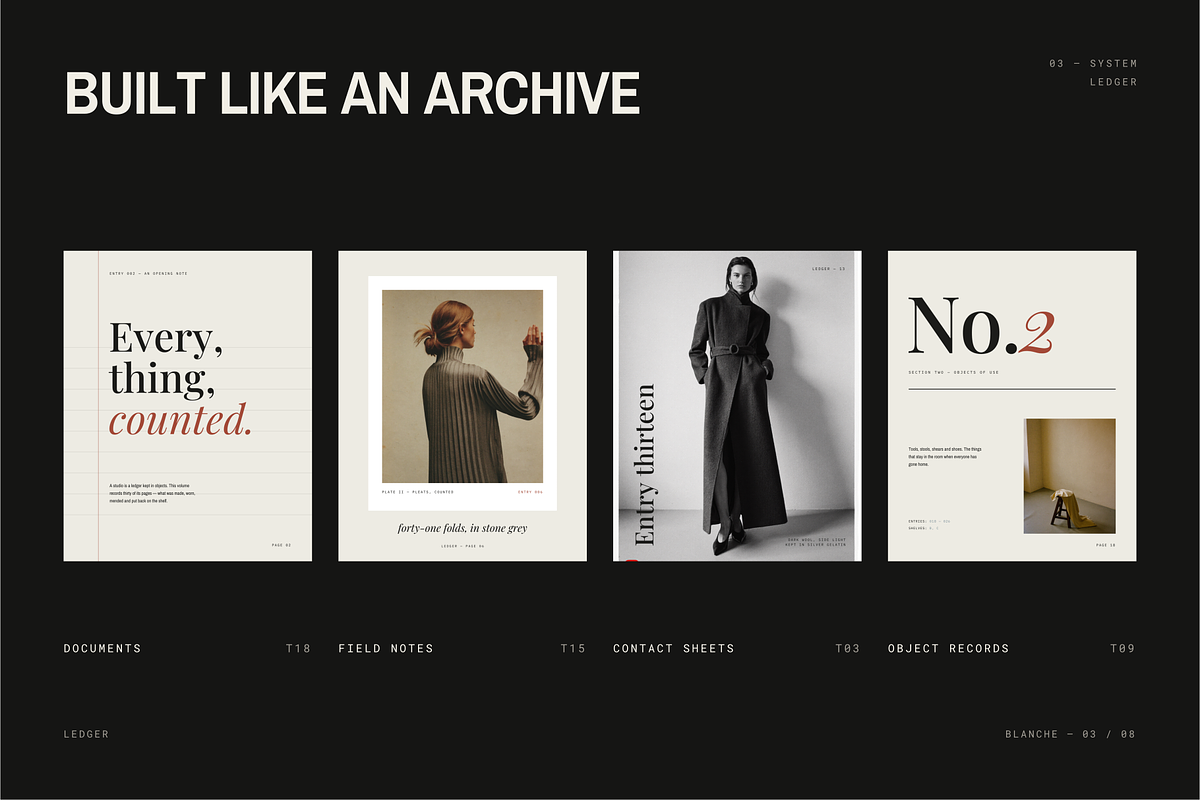Image resolution: width=1200 pixels, height=800 pixels.
Task: Click the 'LEDGER — PAGE' line under 'forty-one folds'
Action: click(x=462, y=546)
